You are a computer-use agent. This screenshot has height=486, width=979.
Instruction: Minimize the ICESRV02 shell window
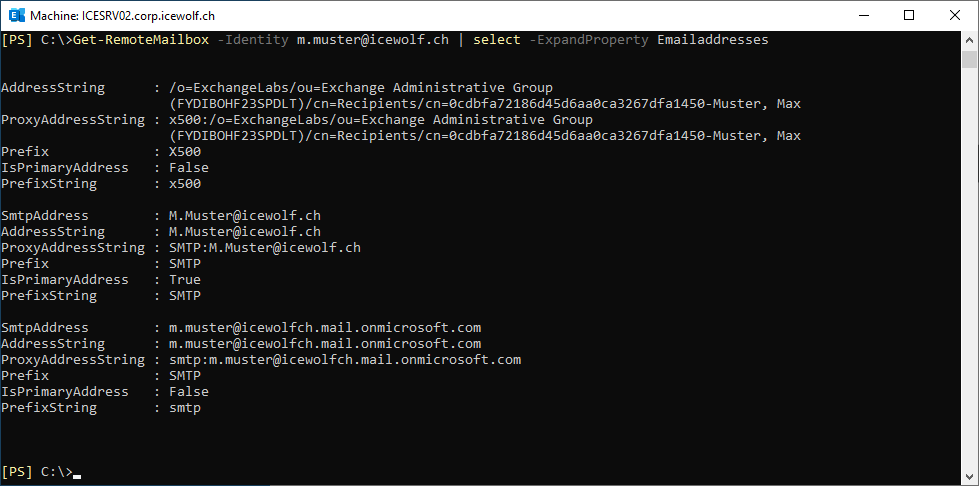(x=864, y=16)
